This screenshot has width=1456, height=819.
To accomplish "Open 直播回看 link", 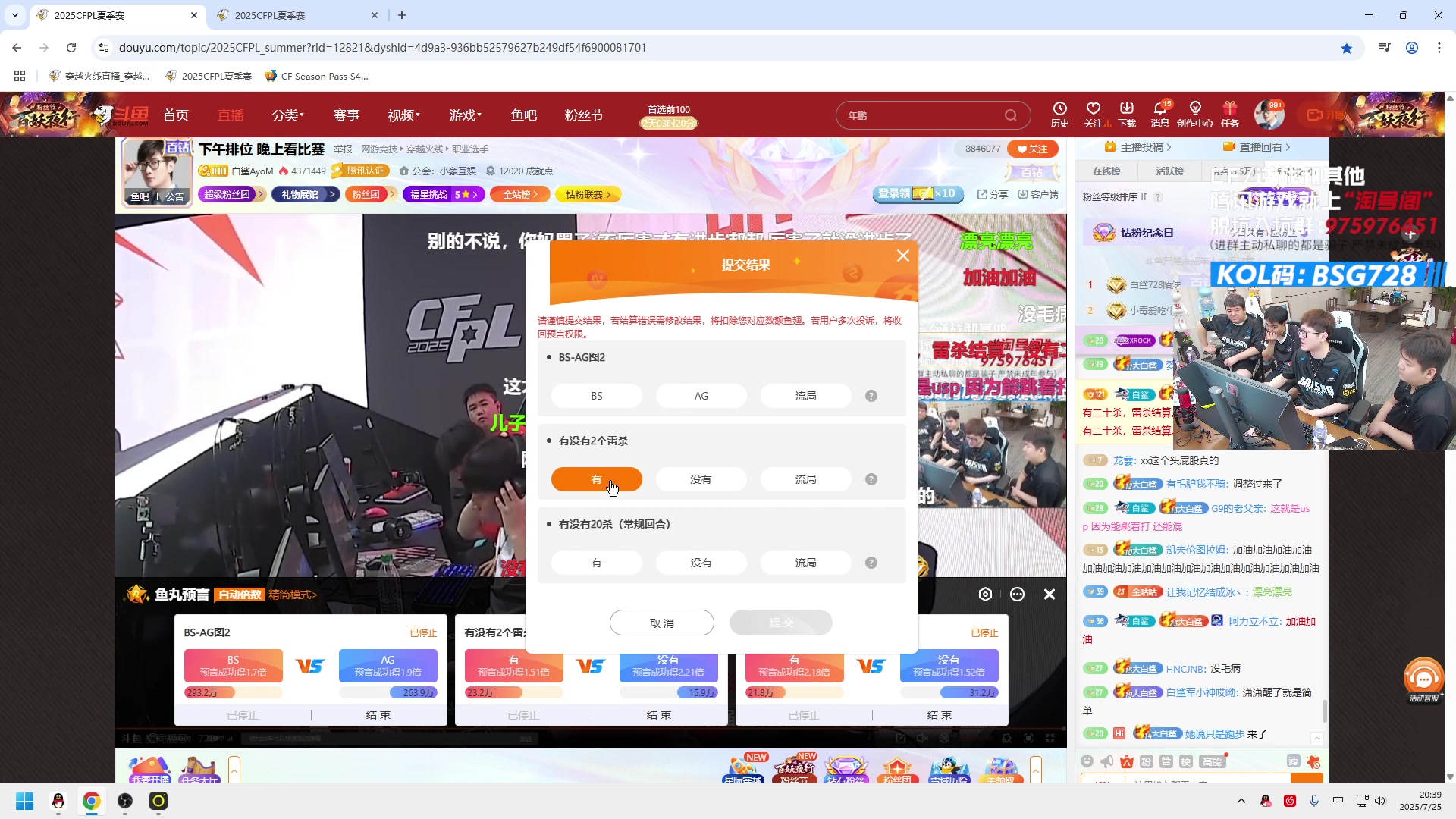I will tap(1257, 147).
